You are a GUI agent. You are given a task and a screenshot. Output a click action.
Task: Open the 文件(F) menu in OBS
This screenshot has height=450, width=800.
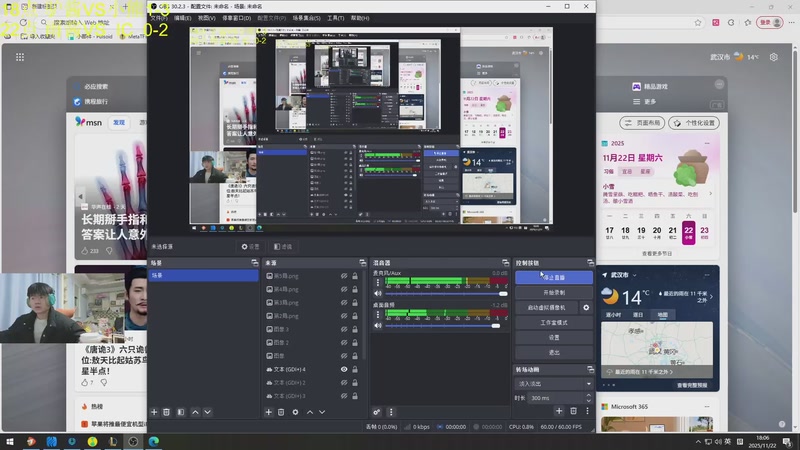coord(159,18)
